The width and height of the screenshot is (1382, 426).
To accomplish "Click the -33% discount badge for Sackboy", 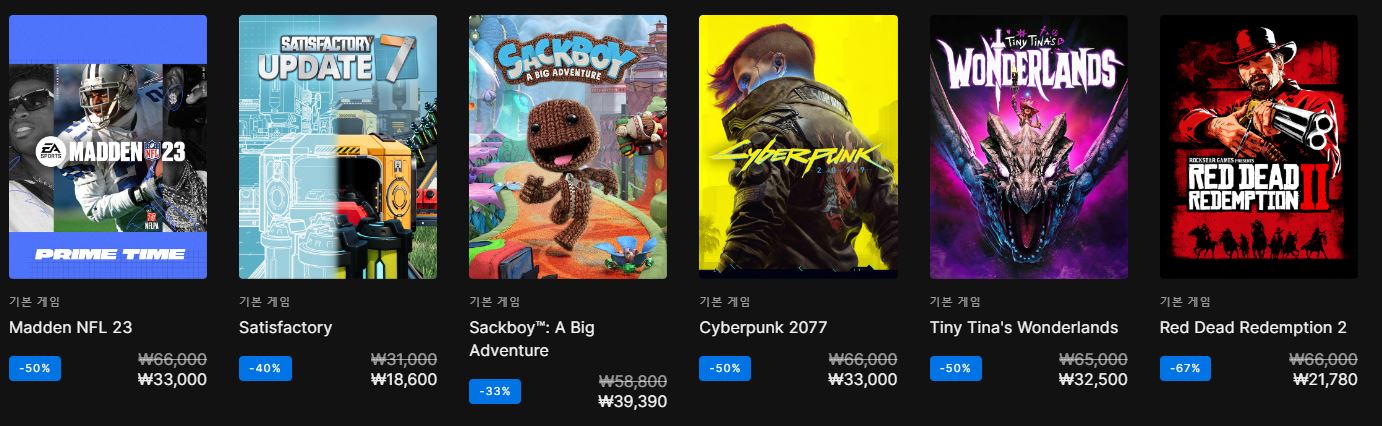I will 495,391.
